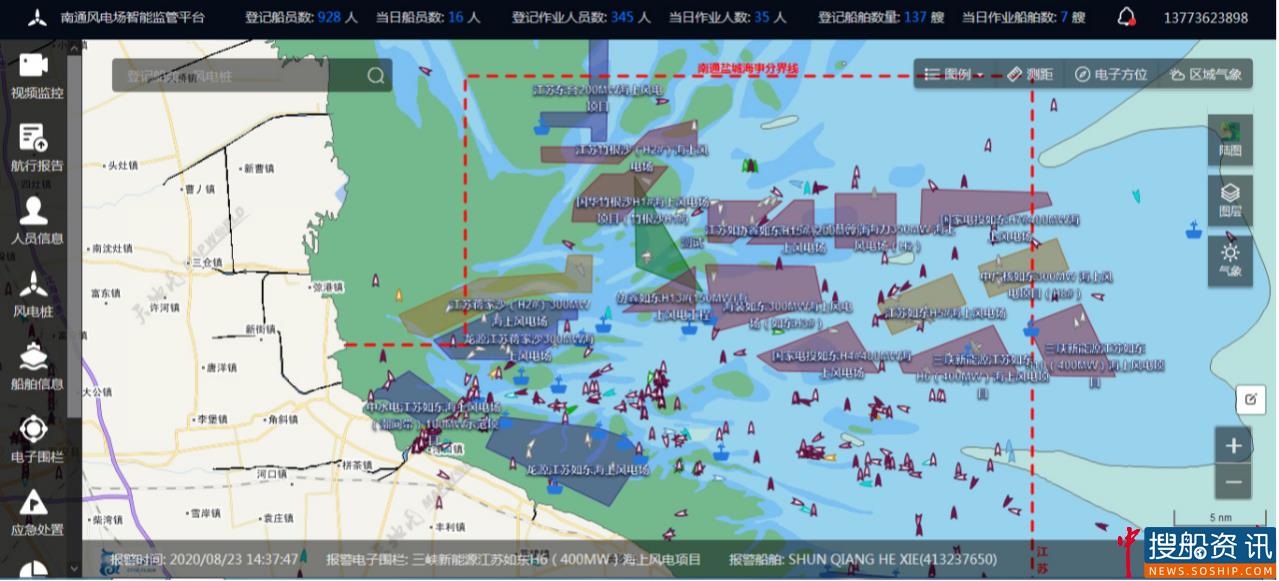Screen dimensions: 1279x581
Task: Click the registered workers count 345
Action: pos(622,18)
